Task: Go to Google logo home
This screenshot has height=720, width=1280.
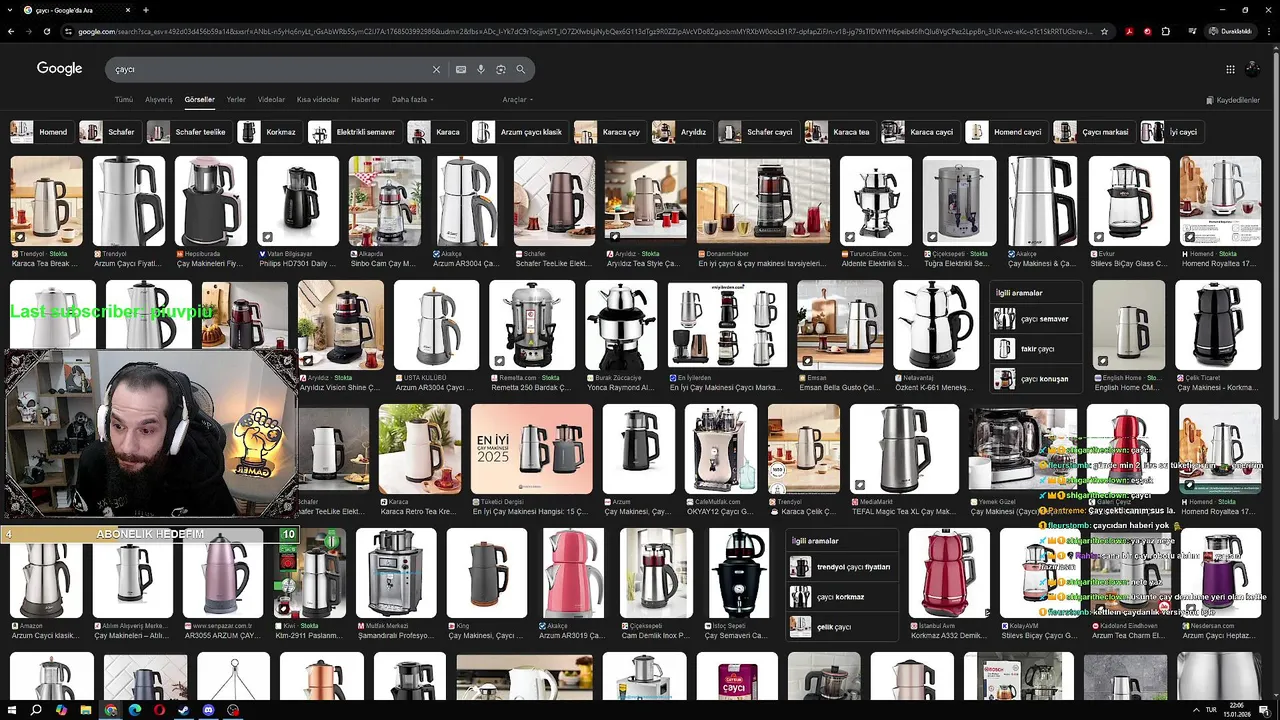Action: pos(60,68)
